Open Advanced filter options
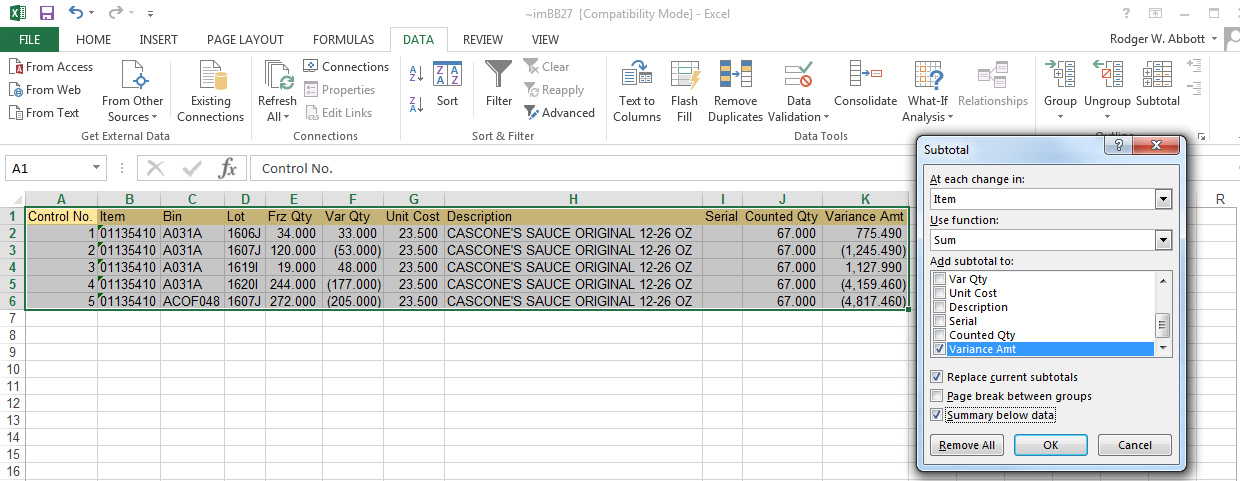Viewport: 1240px width, 481px height. 559,113
